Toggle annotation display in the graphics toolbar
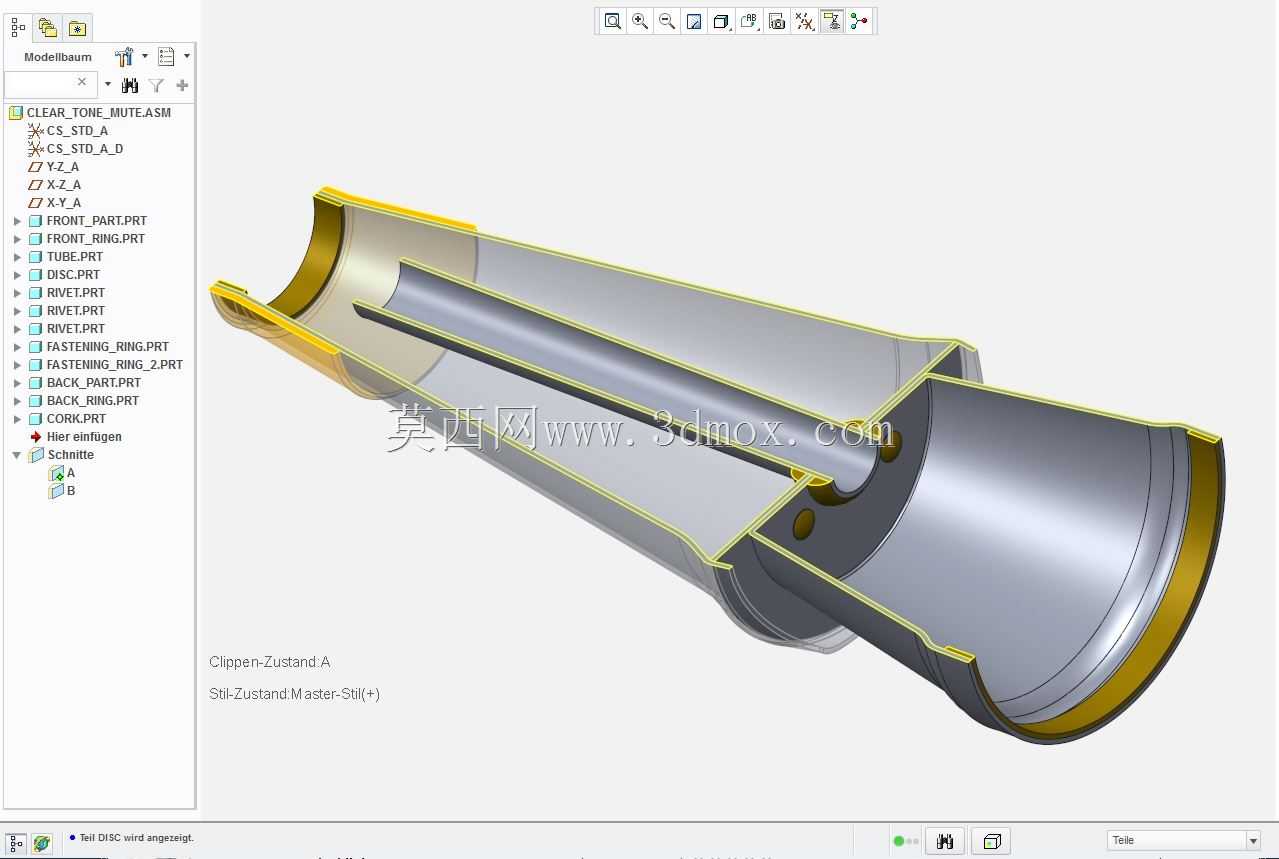The image size is (1279, 859). pyautogui.click(x=831, y=21)
